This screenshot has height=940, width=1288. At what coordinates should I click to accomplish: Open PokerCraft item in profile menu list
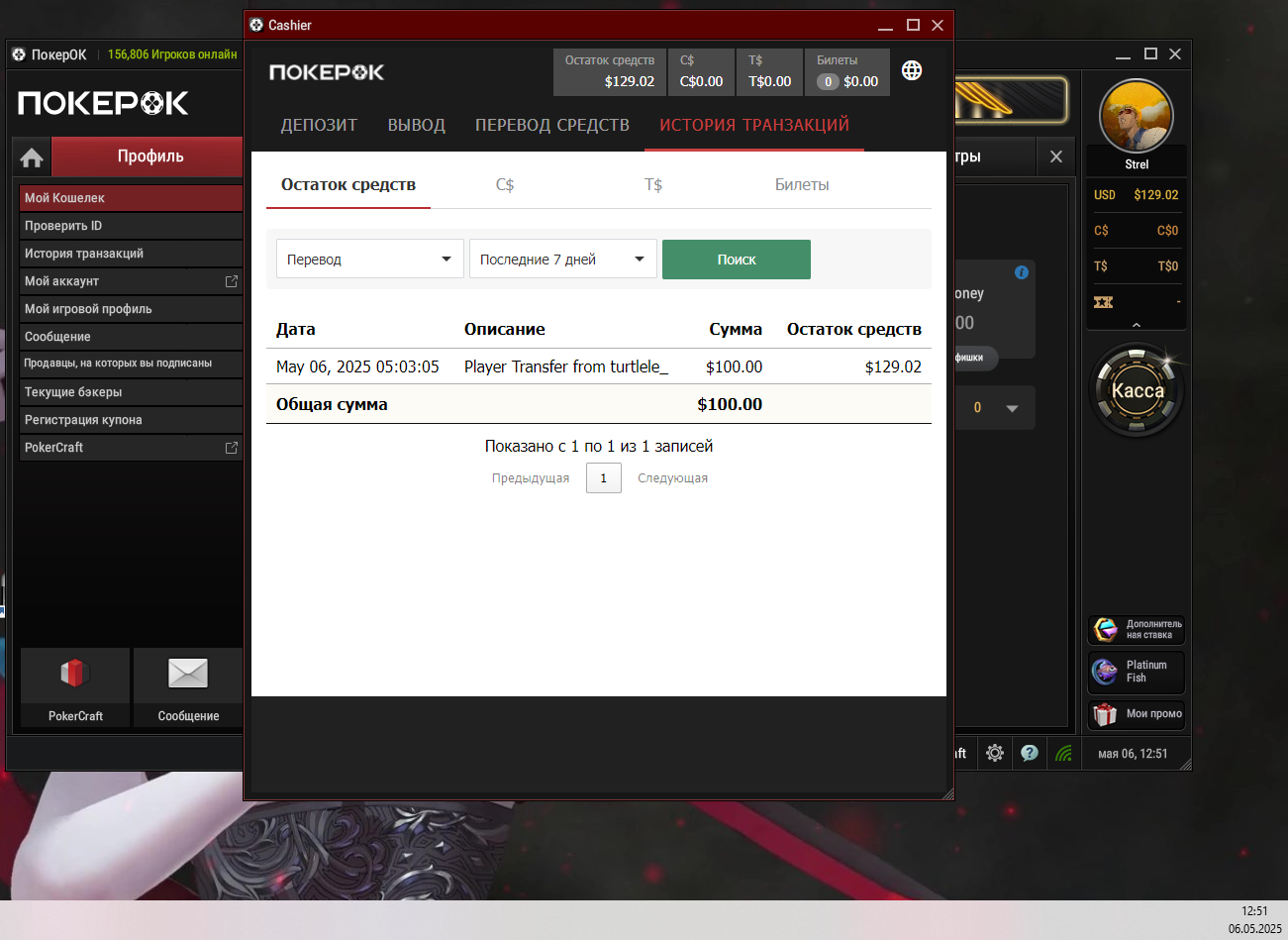pyautogui.click(x=131, y=448)
